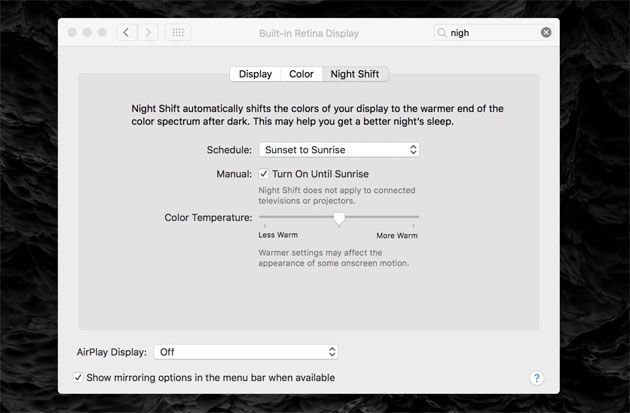630x413 pixels.
Task: Clear the search field text
Action: coord(546,32)
